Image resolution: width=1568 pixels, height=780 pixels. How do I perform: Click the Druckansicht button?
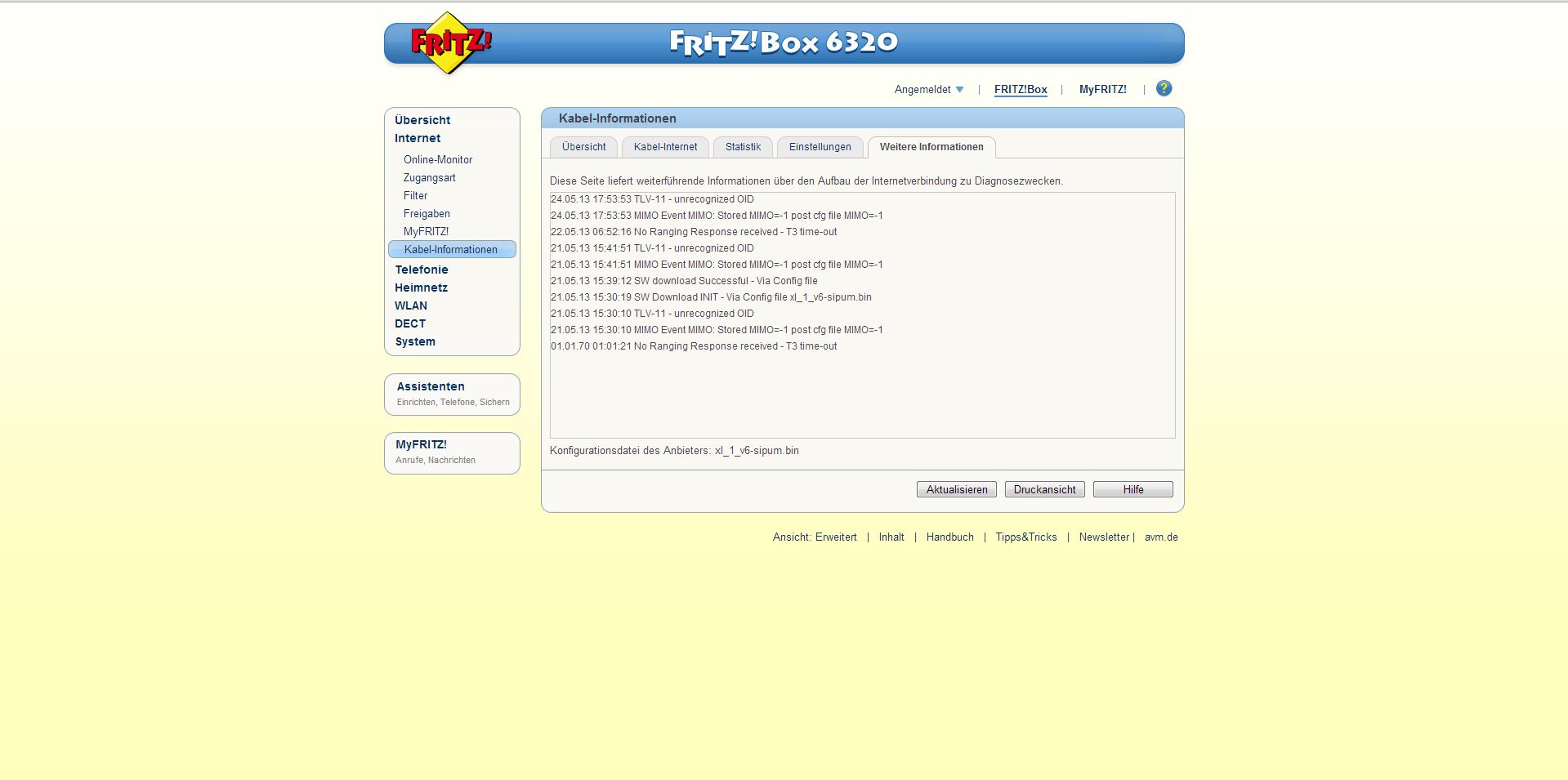(x=1045, y=489)
